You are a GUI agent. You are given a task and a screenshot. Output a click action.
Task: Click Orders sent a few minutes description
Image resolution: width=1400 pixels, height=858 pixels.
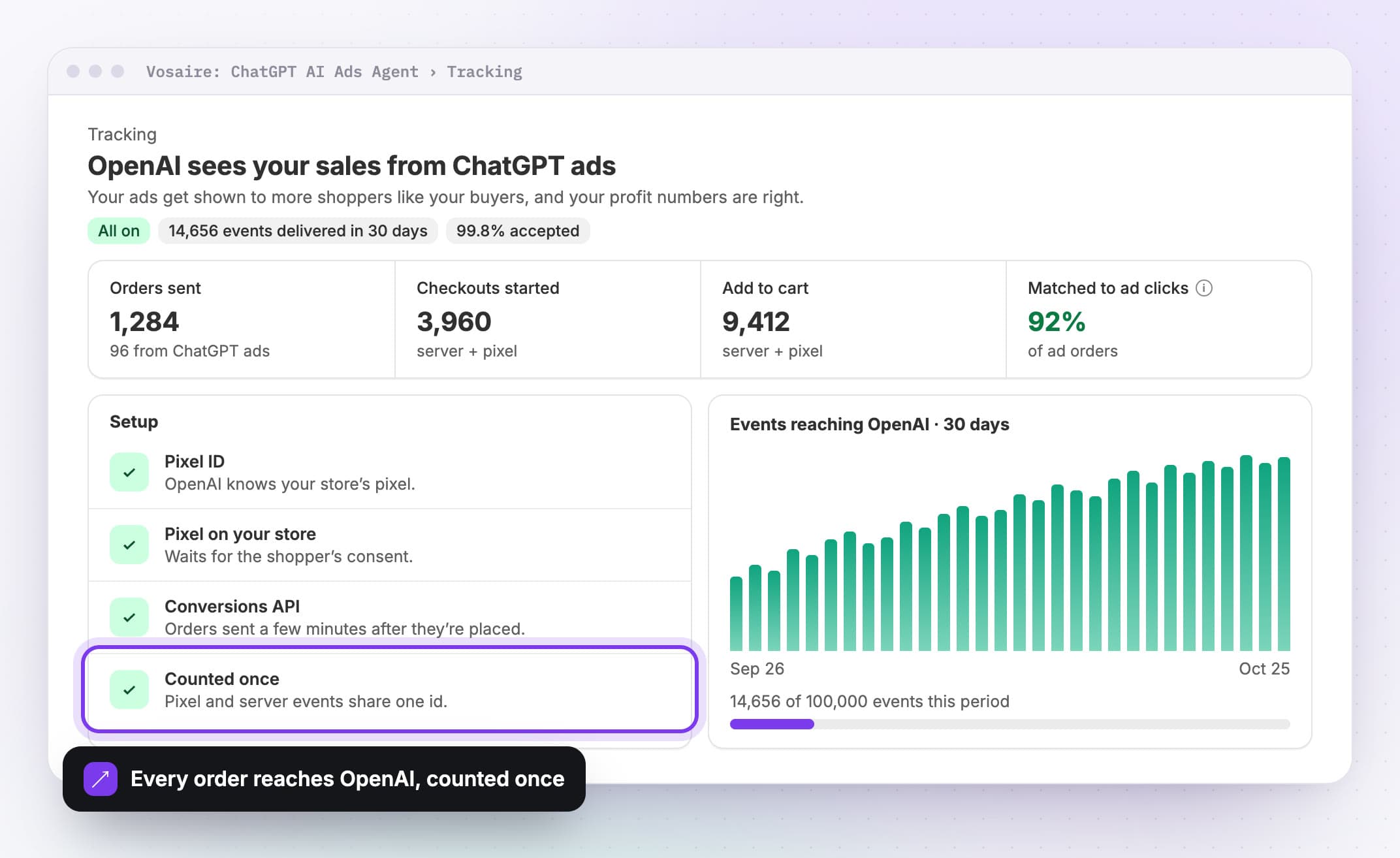pyautogui.click(x=345, y=629)
